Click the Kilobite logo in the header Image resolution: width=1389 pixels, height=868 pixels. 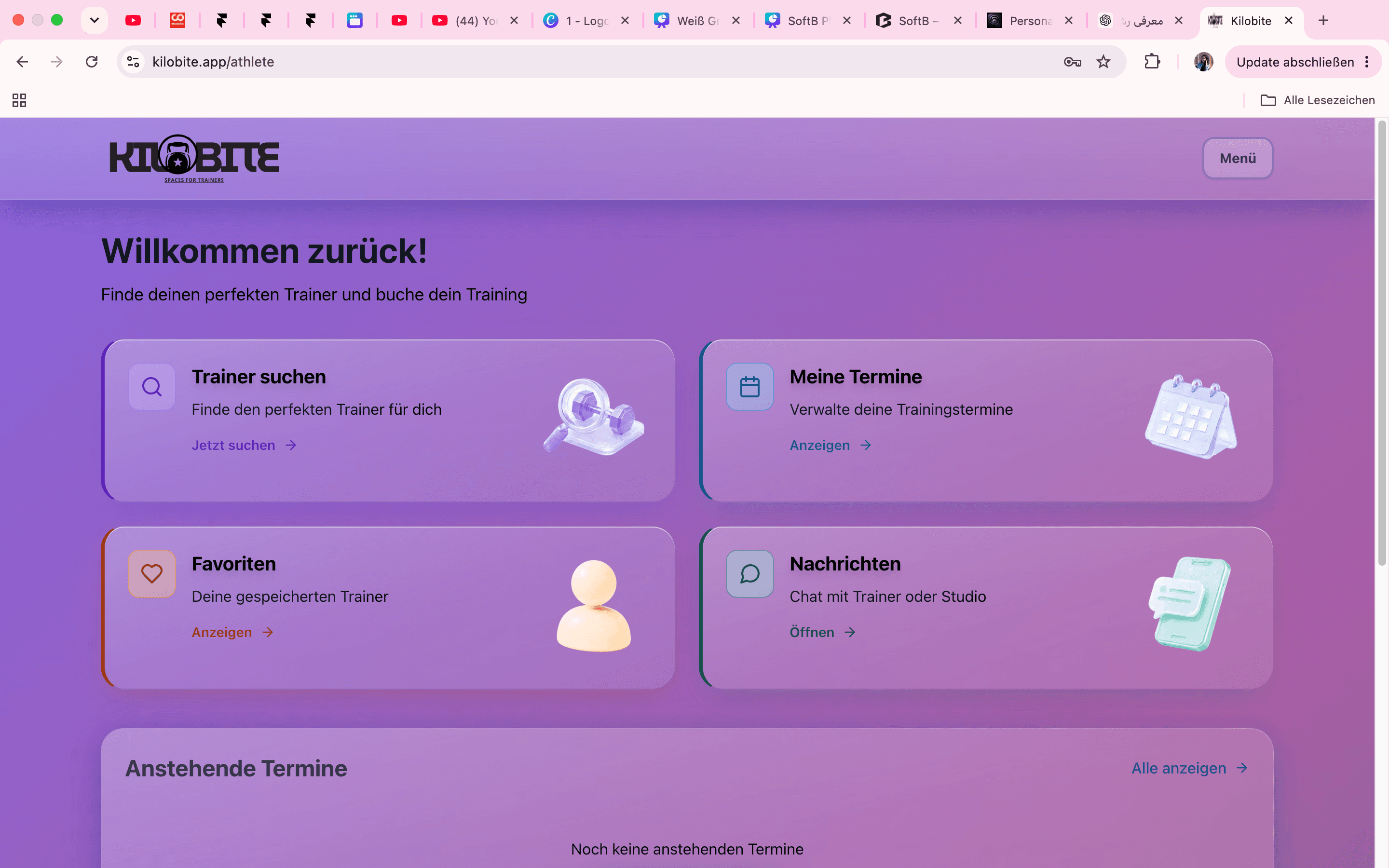coord(194,159)
